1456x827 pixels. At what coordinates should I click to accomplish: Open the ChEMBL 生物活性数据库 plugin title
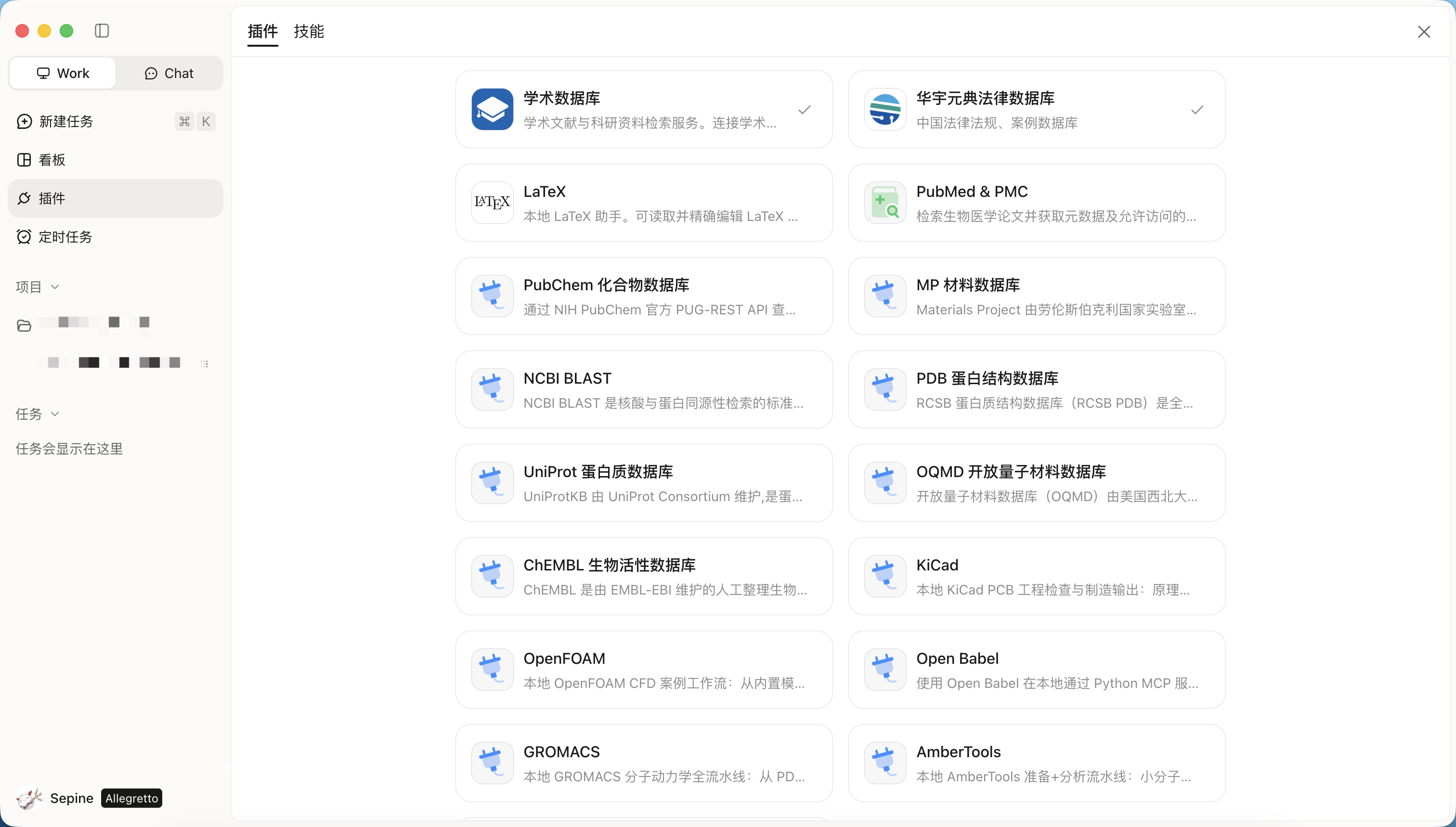[x=610, y=565]
